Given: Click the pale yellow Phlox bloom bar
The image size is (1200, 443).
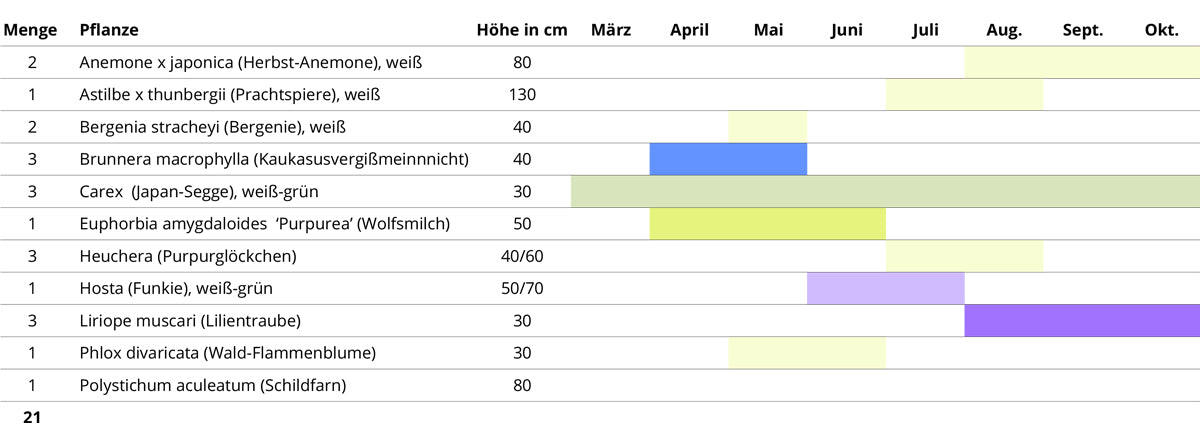Looking at the screenshot, I should [806, 353].
